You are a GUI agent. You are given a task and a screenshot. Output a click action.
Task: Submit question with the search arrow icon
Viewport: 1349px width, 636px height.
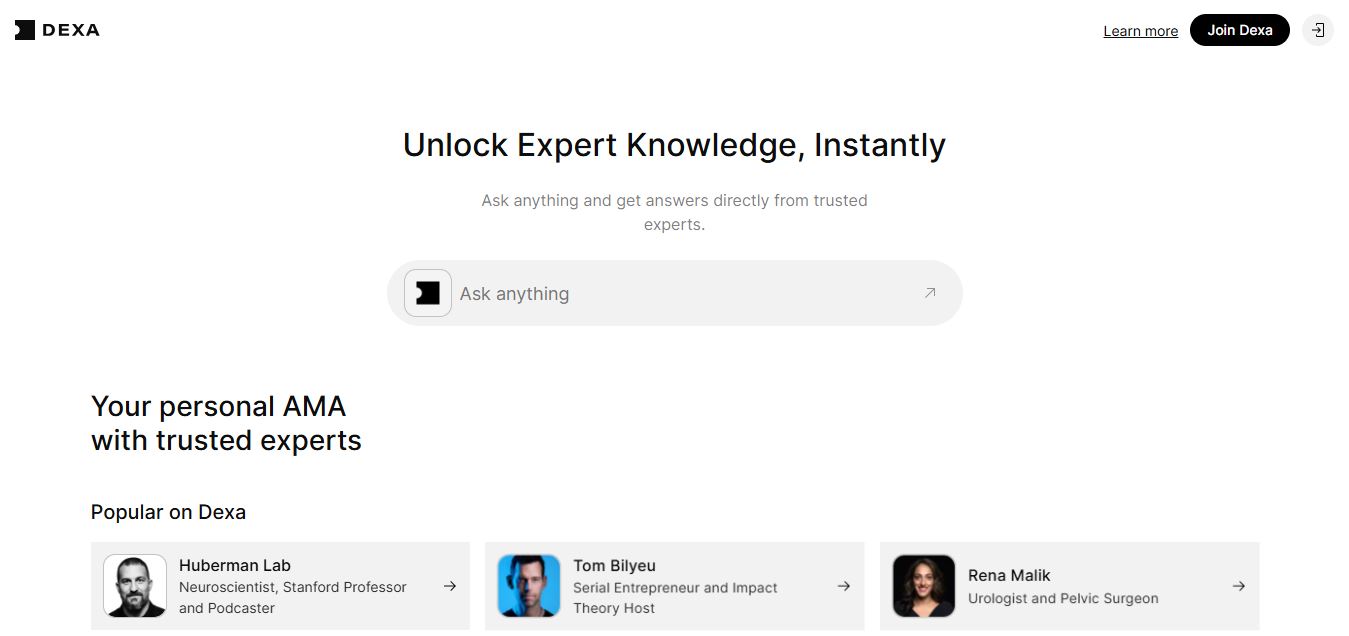pyautogui.click(x=930, y=293)
